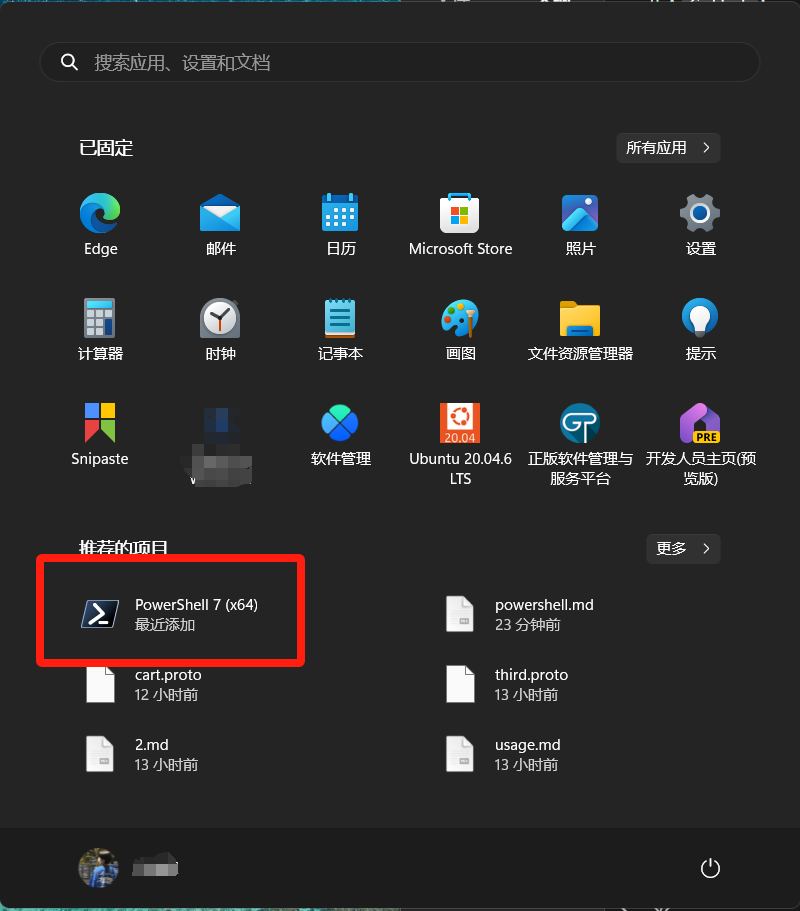Image resolution: width=800 pixels, height=911 pixels.
Task: Open 文件资源管理器 file explorer
Action: pyautogui.click(x=580, y=329)
